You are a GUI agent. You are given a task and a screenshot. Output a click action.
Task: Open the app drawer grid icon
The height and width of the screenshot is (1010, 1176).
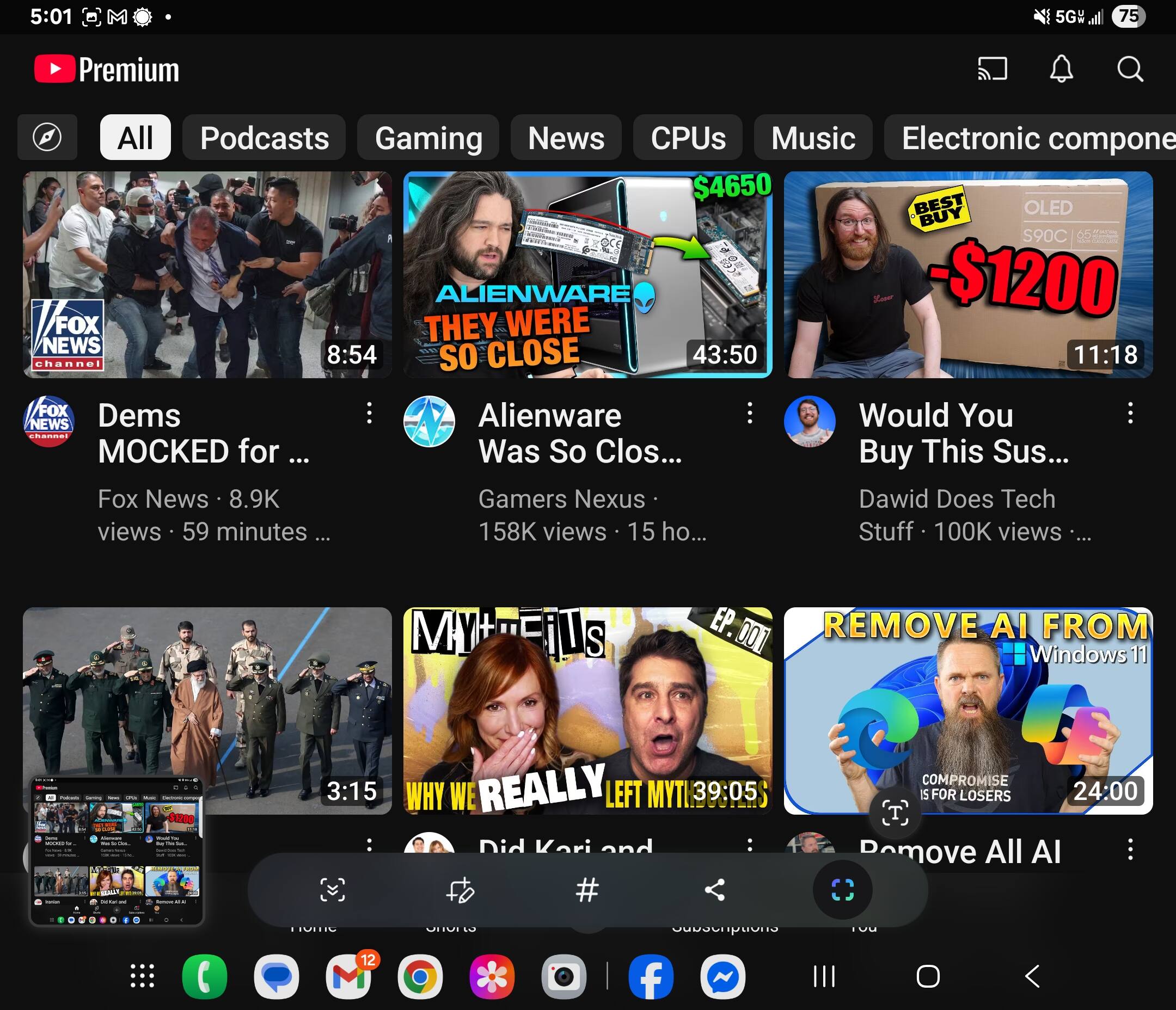(x=142, y=976)
